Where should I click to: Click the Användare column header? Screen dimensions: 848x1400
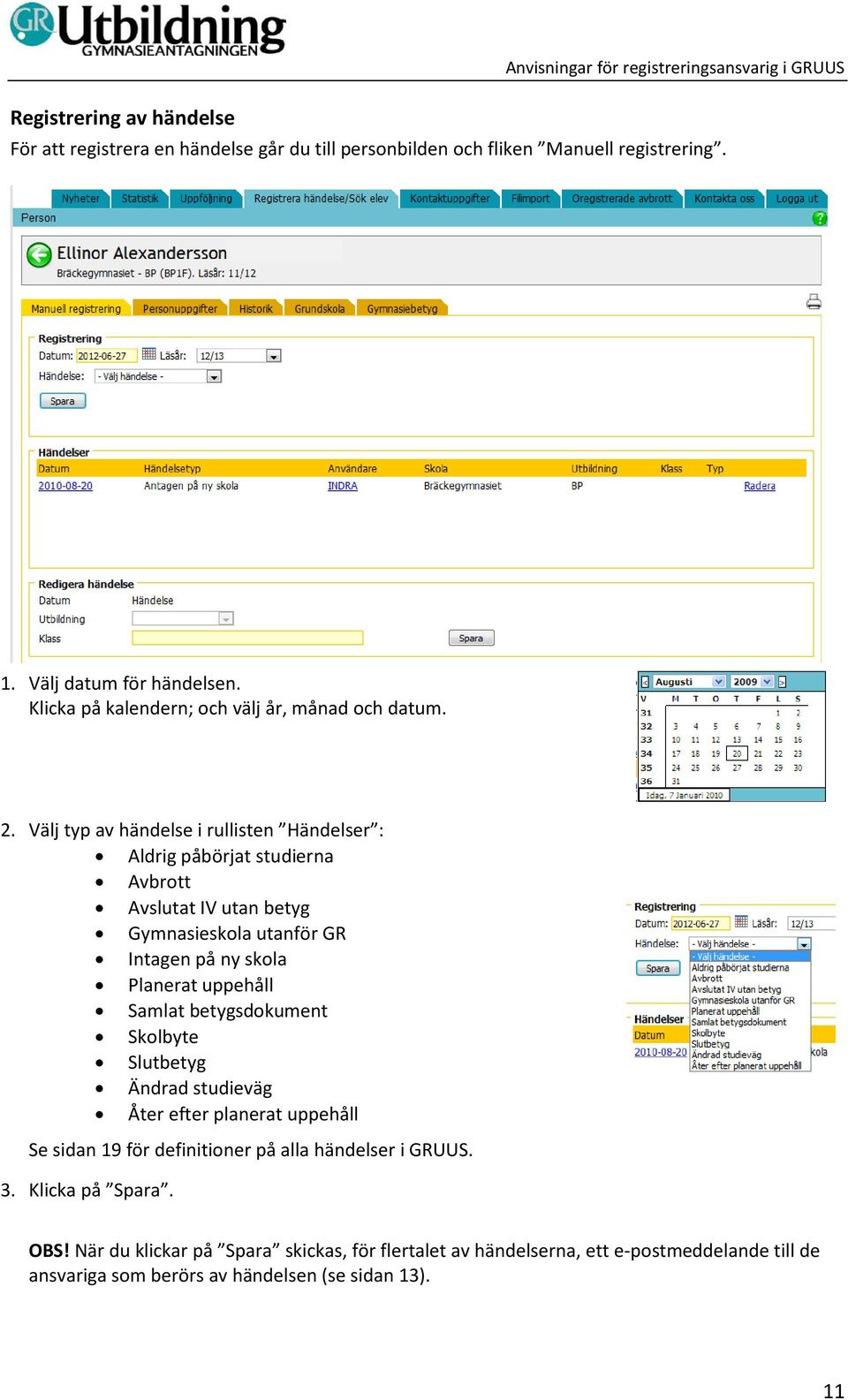(352, 469)
